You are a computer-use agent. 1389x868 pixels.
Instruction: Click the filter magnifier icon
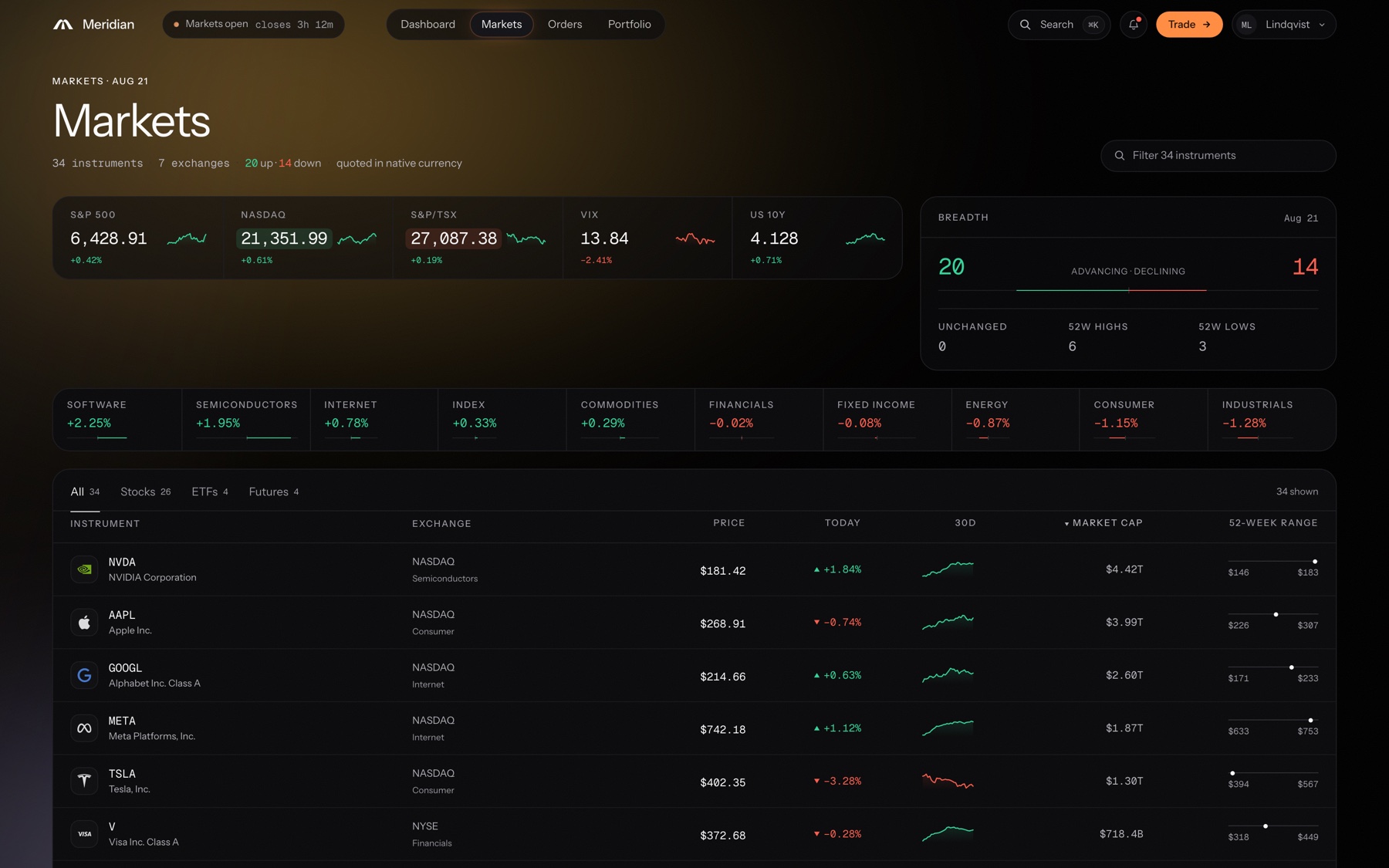point(1120,156)
